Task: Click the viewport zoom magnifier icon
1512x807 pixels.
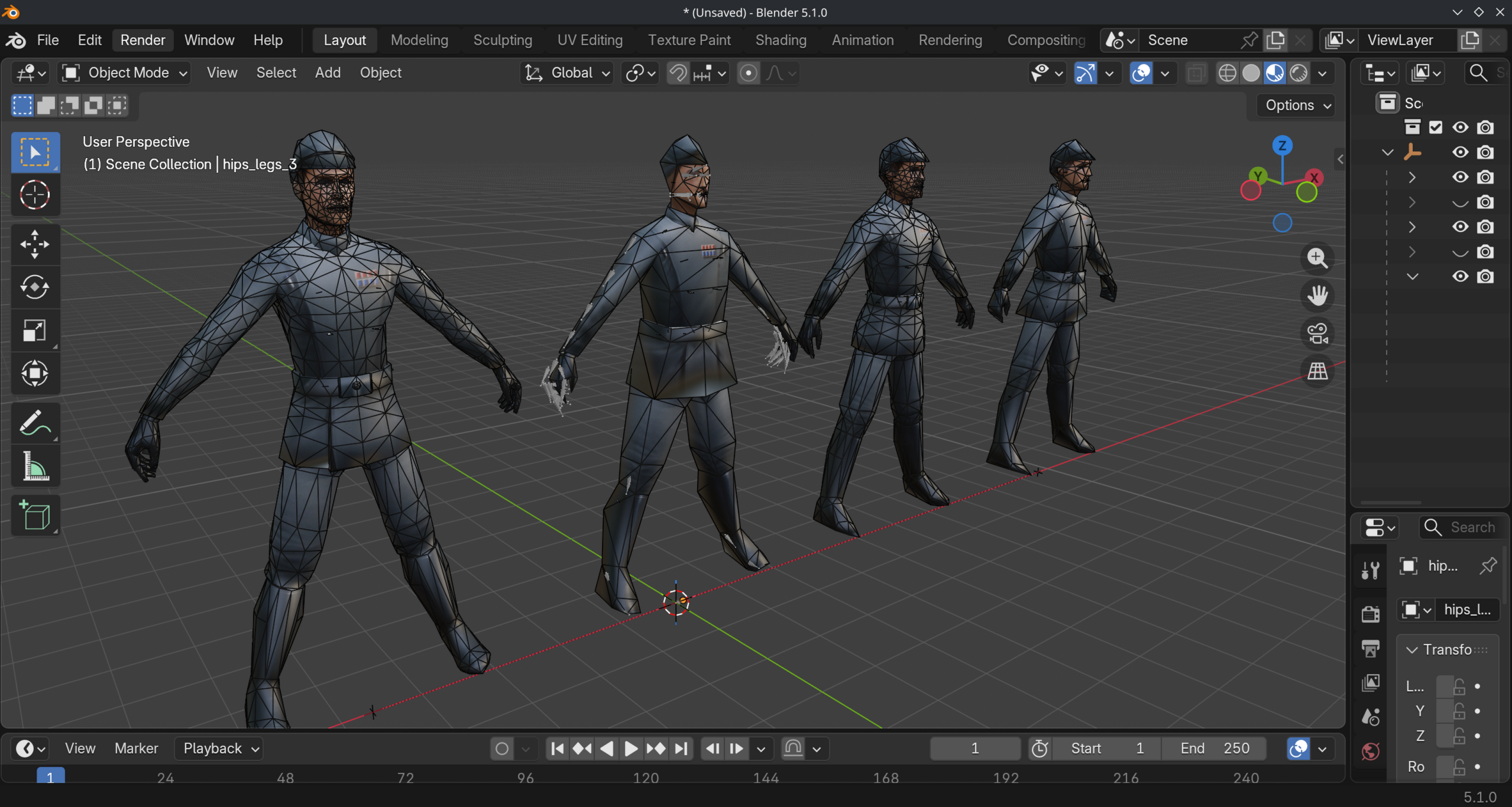Action: (x=1317, y=258)
